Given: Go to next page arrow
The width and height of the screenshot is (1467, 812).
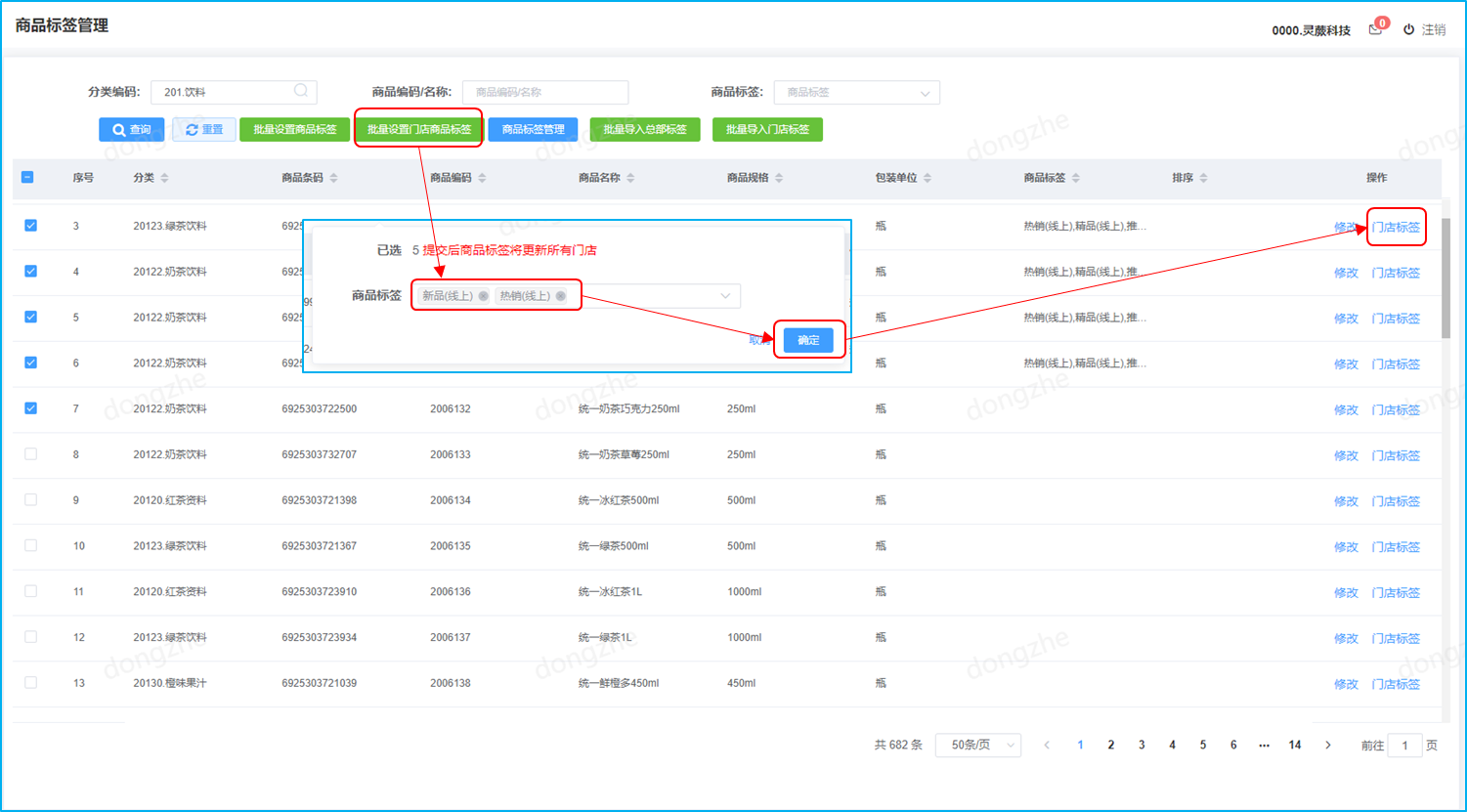Looking at the screenshot, I should click(1327, 745).
